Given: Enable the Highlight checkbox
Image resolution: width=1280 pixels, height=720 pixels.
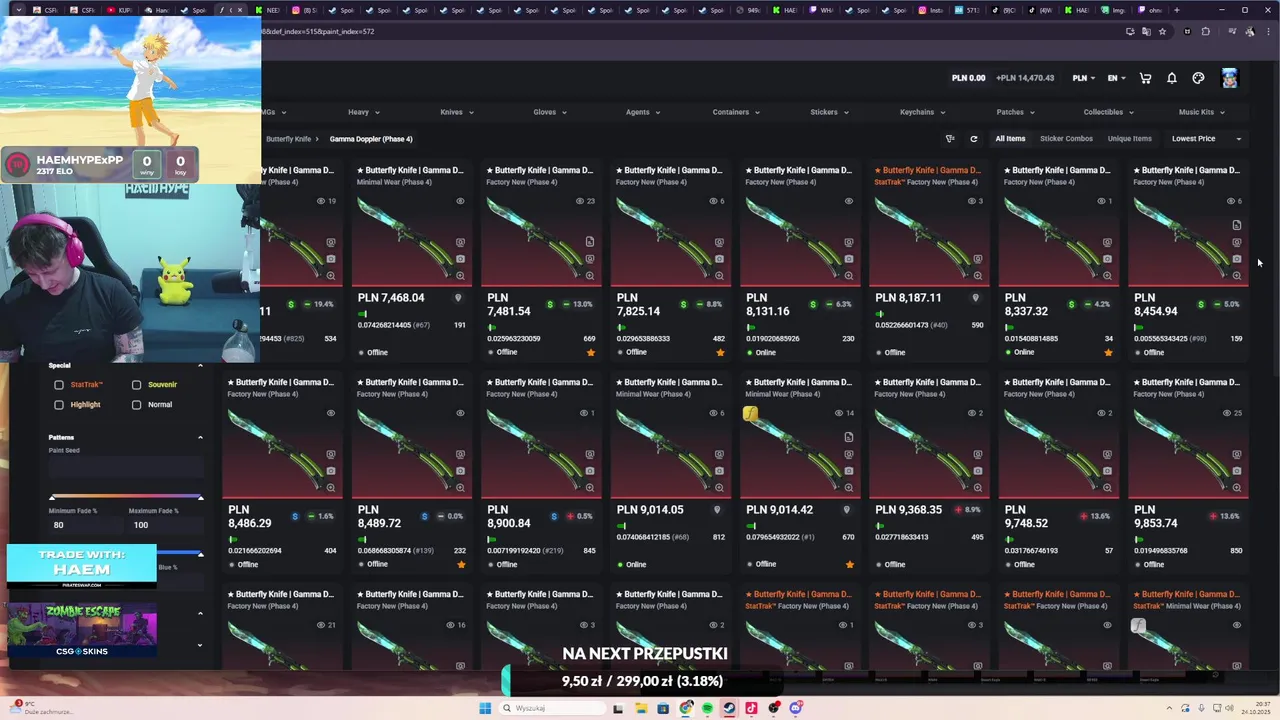Looking at the screenshot, I should tap(59, 404).
